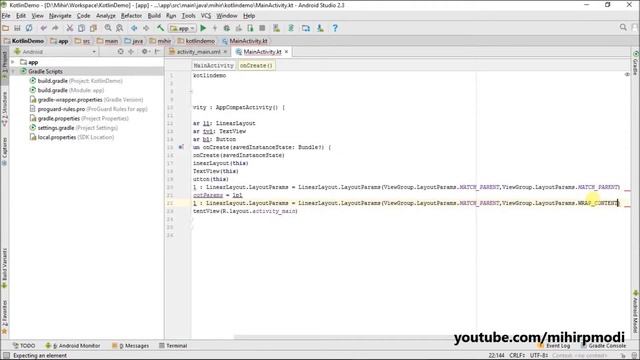640x360 pixels.
Task: Open the File menu
Action: click(6, 16)
